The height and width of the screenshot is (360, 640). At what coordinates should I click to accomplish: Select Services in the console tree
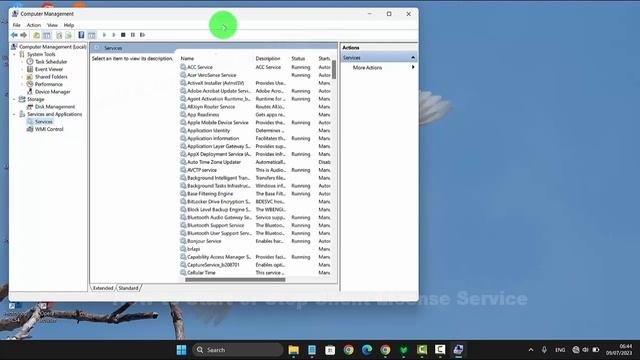click(x=44, y=122)
